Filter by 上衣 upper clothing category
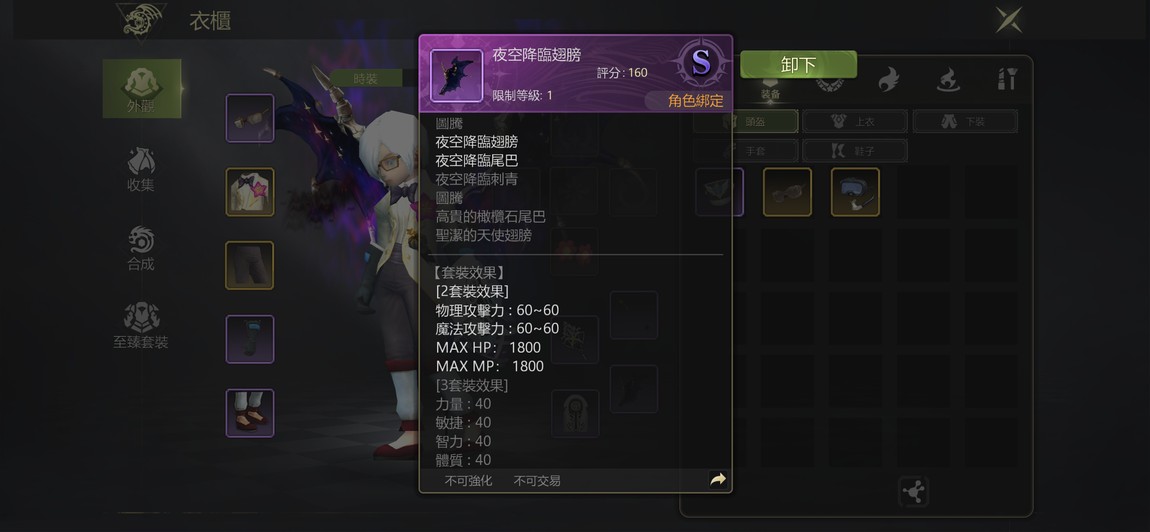The width and height of the screenshot is (1150, 532). point(855,122)
